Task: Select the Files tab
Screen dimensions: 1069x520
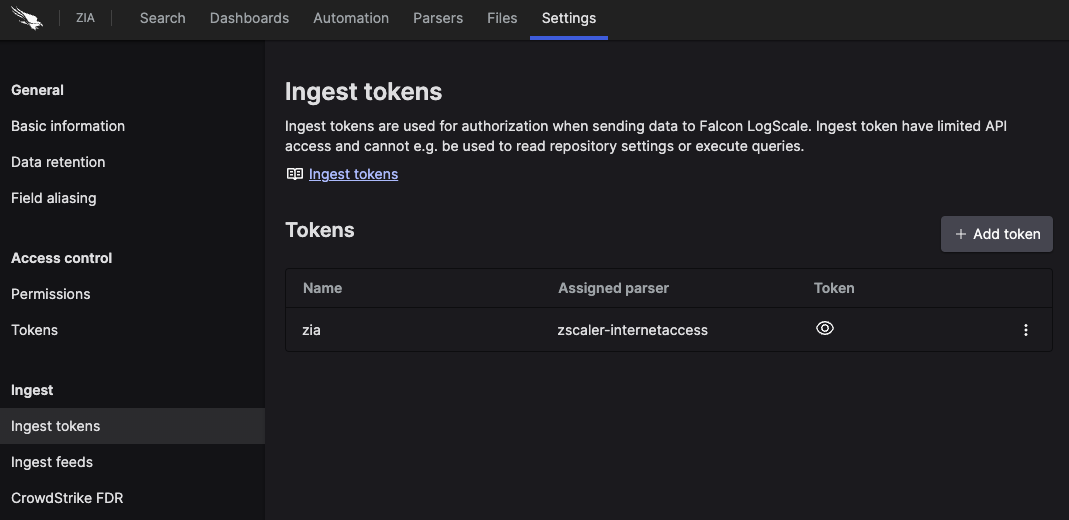Action: 502,18
